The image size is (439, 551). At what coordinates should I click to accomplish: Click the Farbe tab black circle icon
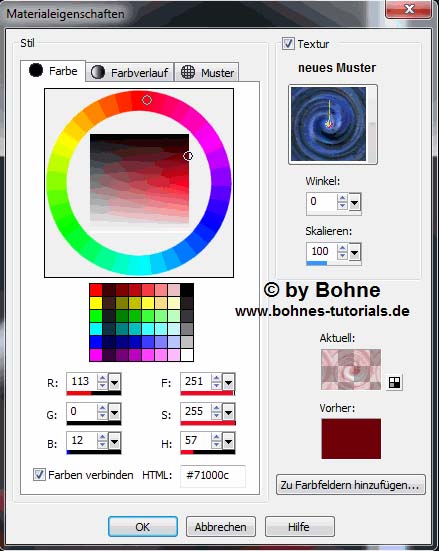pyautogui.click(x=36, y=70)
